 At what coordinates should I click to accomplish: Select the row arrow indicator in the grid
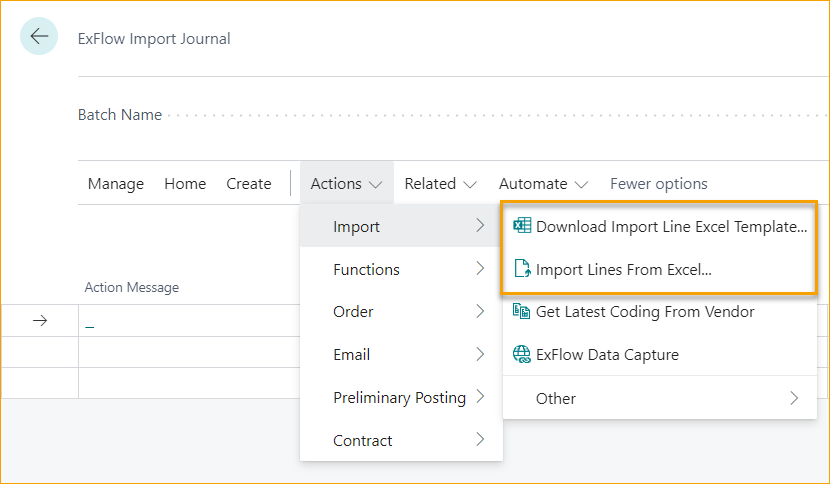click(40, 320)
